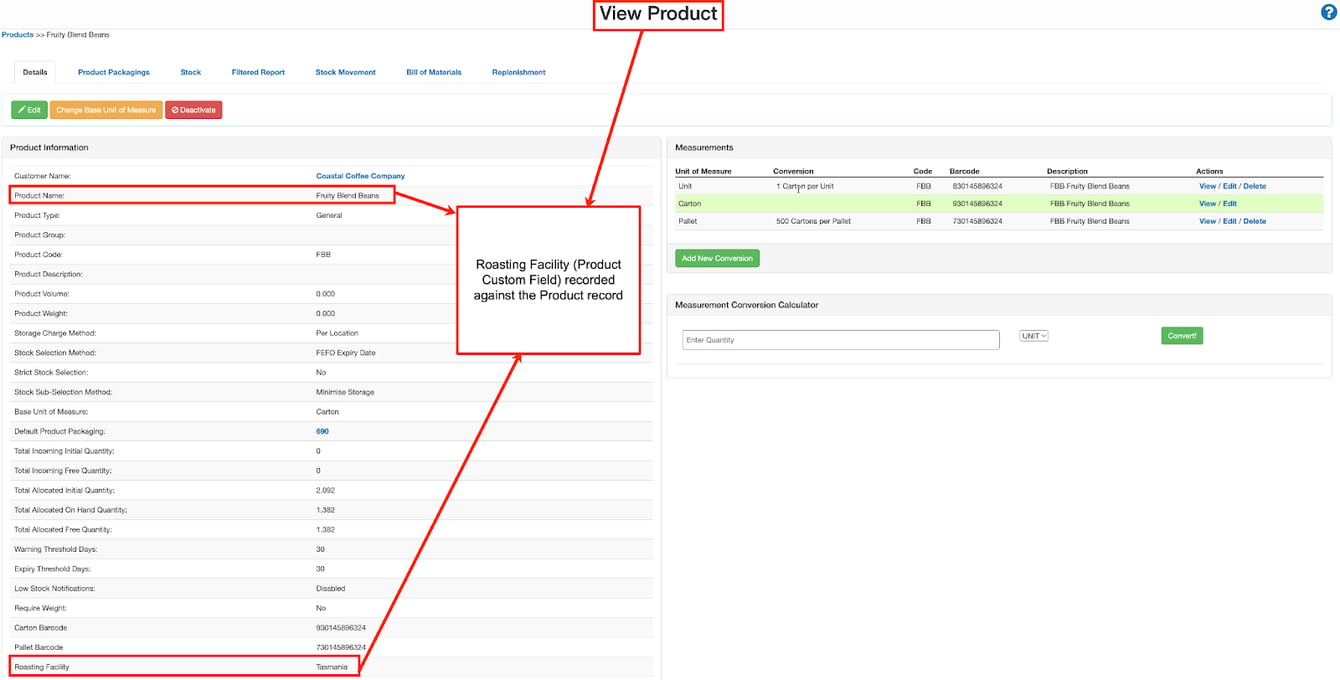Viewport: 1340px width, 680px height.
Task: Open the Product Packagings tab
Action: [x=114, y=72]
